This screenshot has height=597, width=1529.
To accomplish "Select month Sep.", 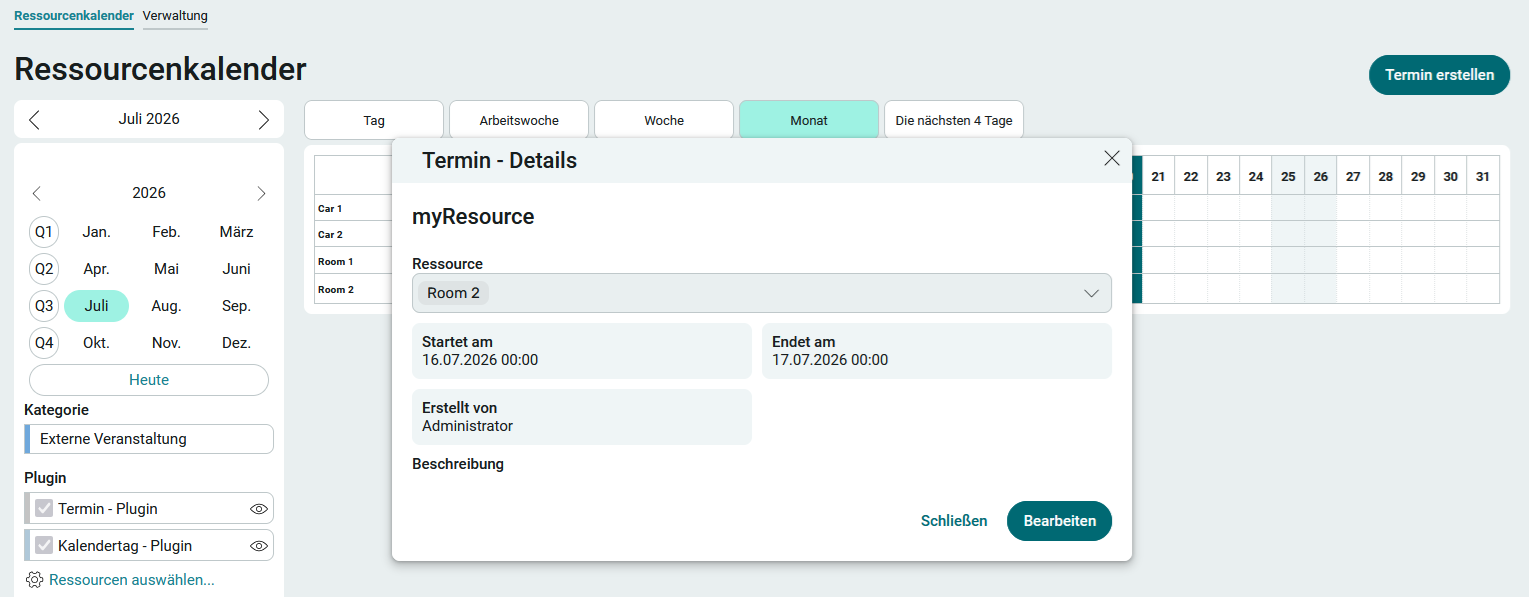I will tap(236, 306).
